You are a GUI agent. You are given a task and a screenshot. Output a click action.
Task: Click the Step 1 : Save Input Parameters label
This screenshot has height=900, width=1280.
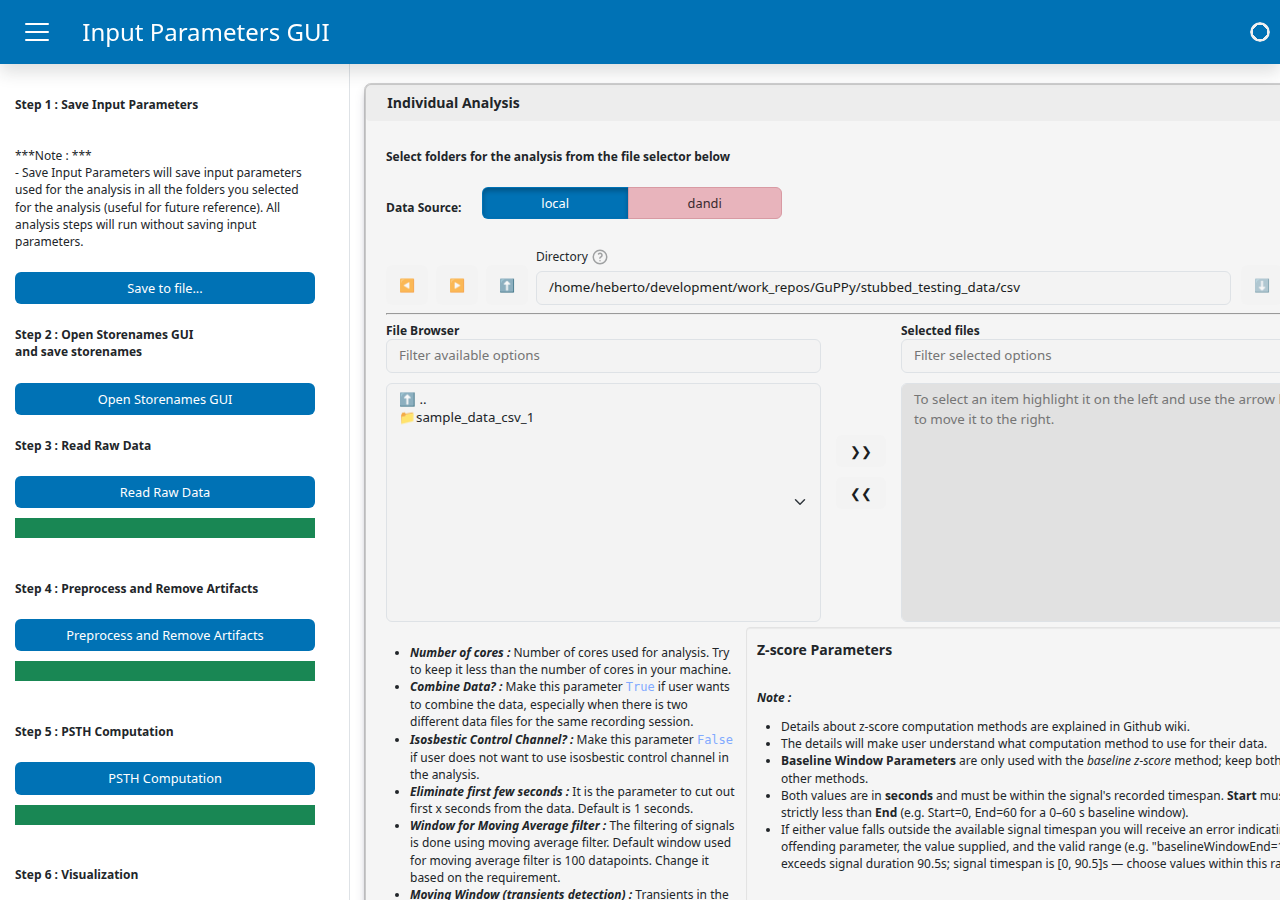point(107,105)
